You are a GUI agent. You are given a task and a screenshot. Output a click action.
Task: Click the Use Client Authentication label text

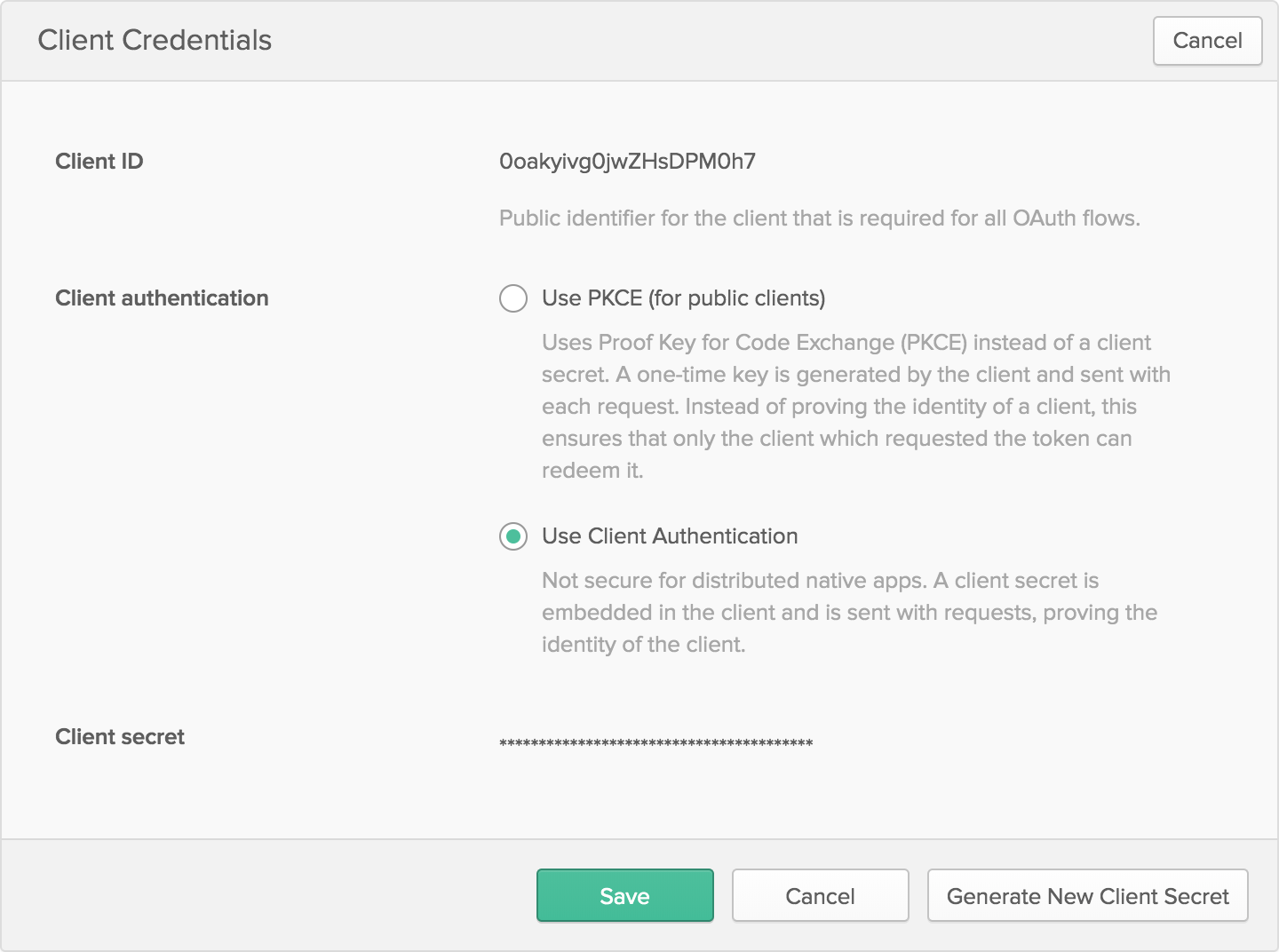(670, 536)
